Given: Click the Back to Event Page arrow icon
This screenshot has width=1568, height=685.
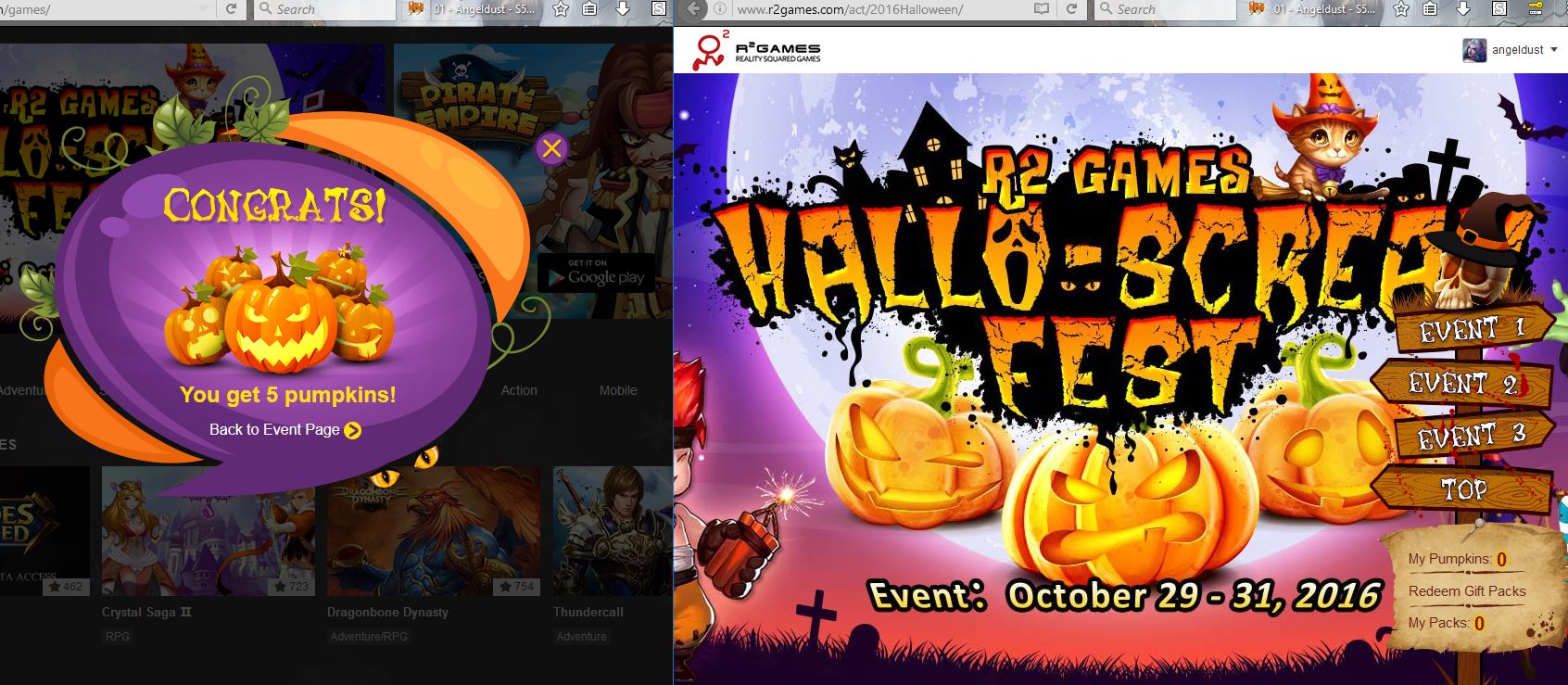Looking at the screenshot, I should [352, 430].
